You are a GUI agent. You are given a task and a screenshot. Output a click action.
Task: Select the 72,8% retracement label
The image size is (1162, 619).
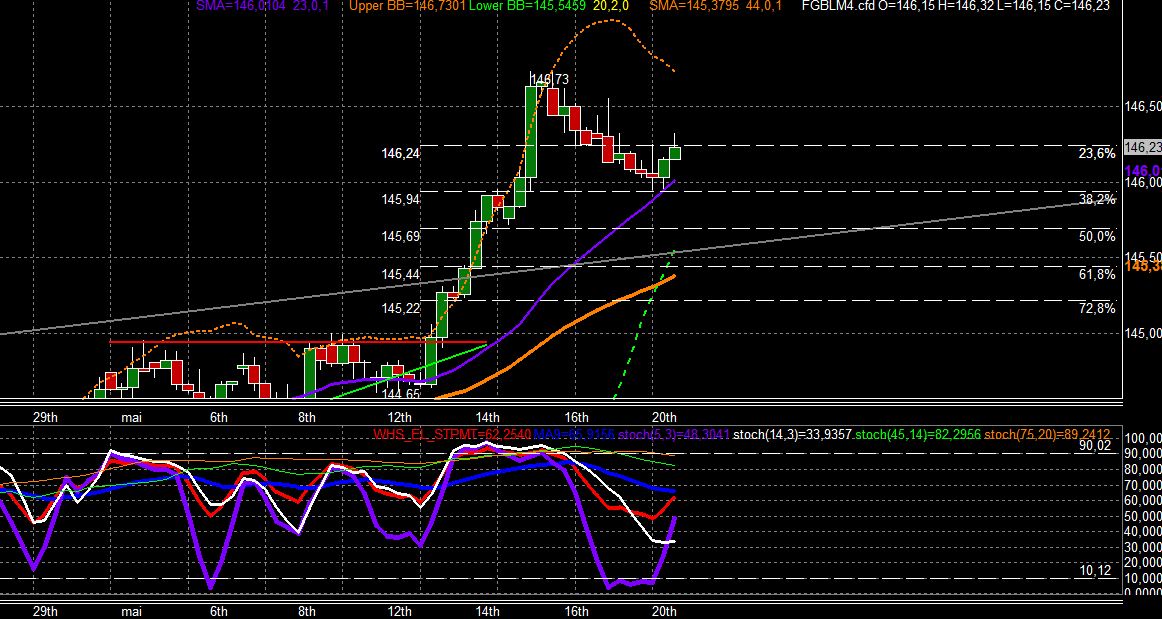pyautogui.click(x=1097, y=308)
